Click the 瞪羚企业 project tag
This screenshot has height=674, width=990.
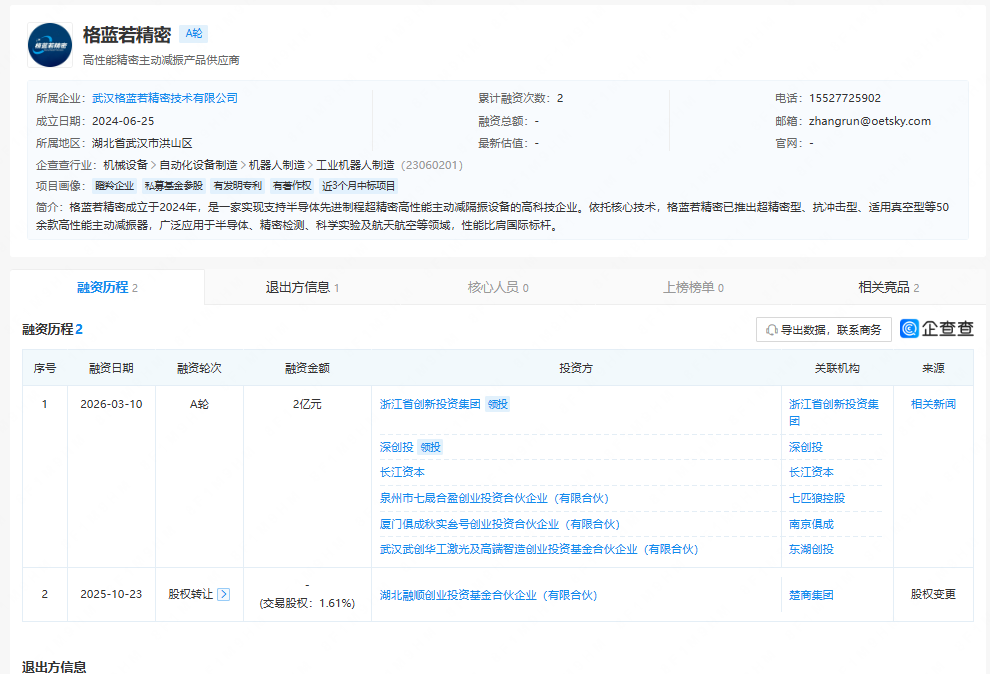(x=114, y=185)
